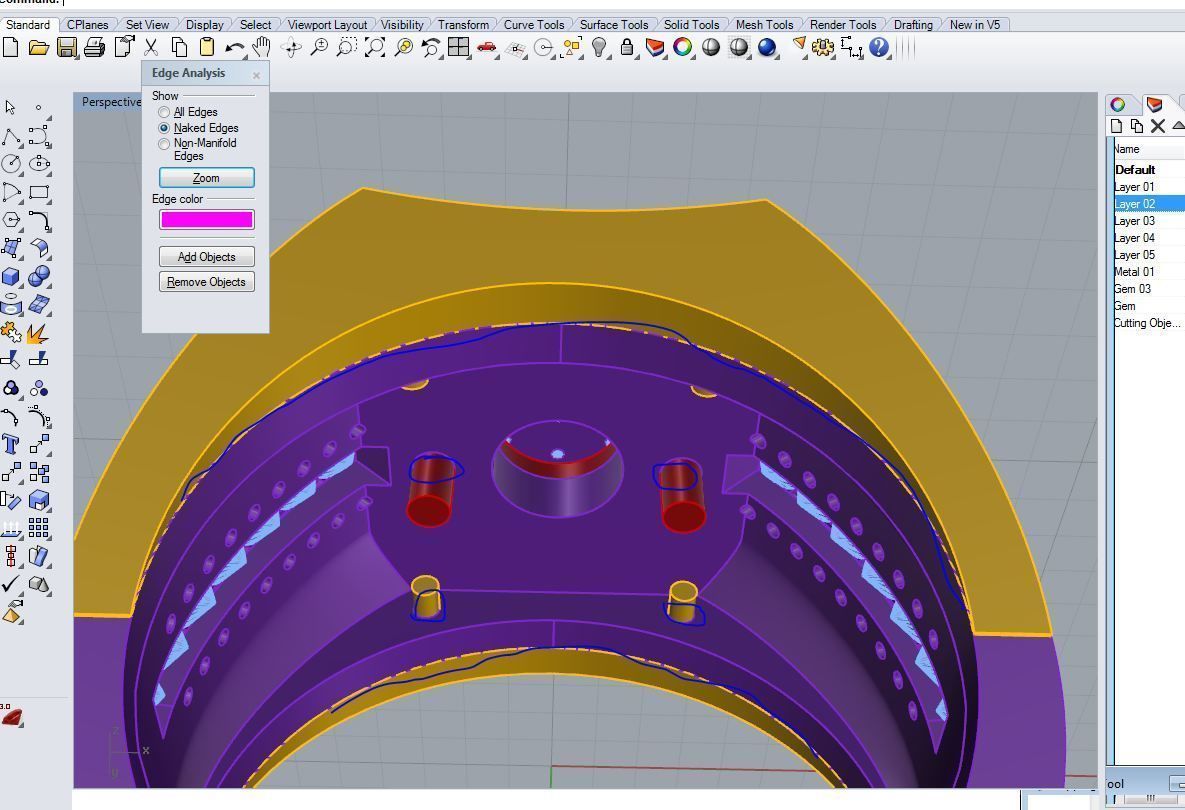The image size is (1185, 810).
Task: Click the Add Objects button
Action: coord(206,257)
